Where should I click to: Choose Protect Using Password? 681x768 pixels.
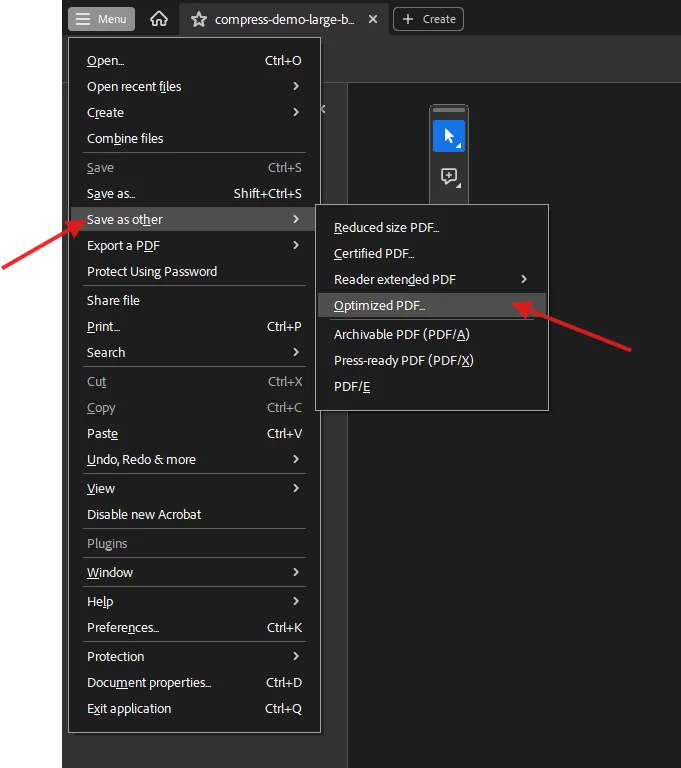(194, 271)
